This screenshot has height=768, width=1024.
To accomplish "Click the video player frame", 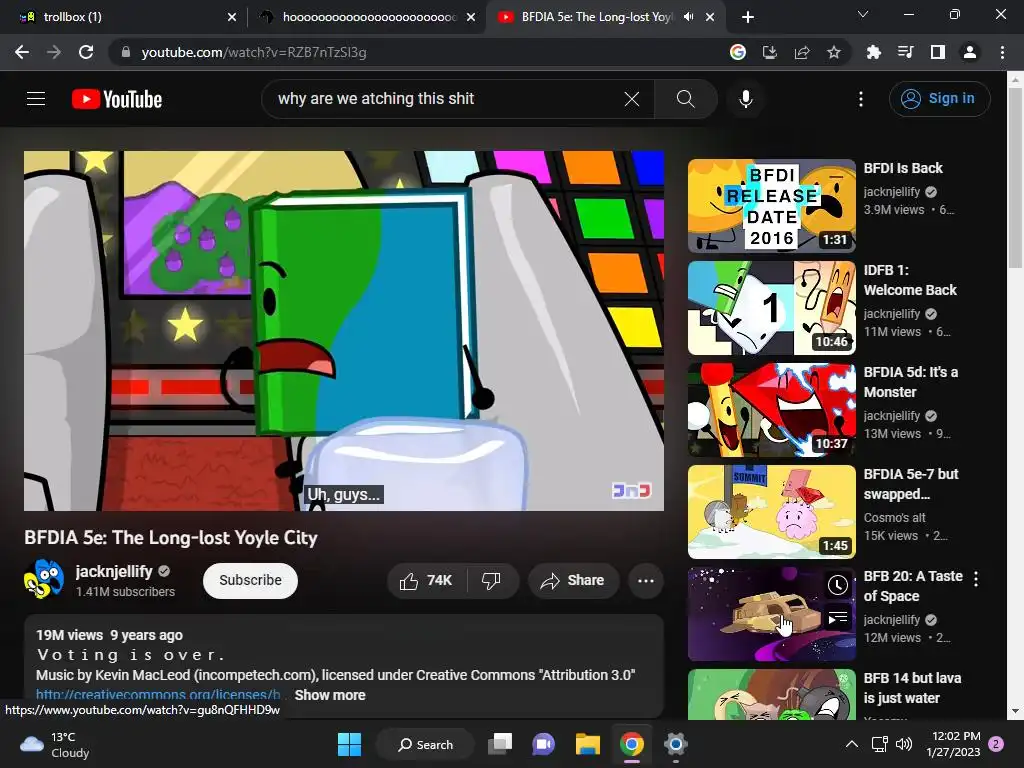I will click(344, 331).
